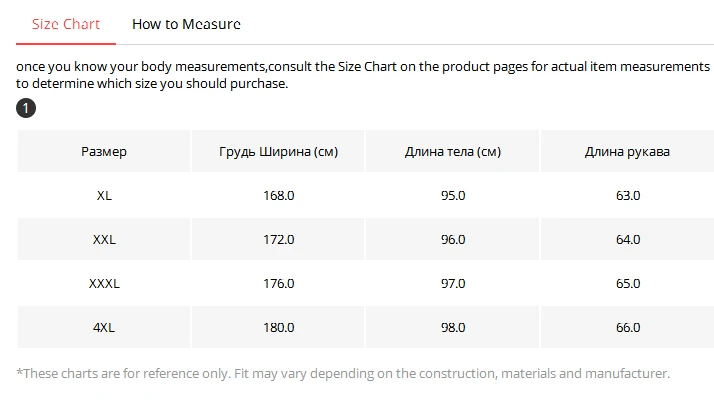
Task: Select the Грудь Ширина (см) column header
Action: tap(278, 151)
